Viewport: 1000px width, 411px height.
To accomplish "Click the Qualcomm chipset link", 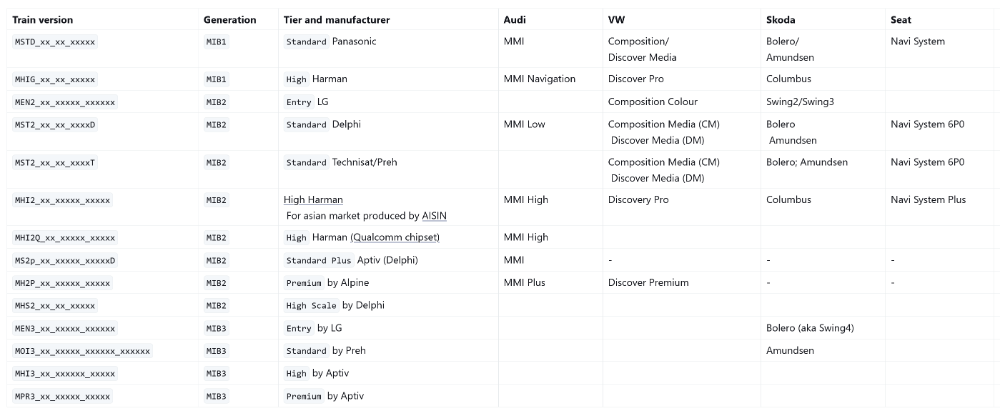I will [395, 237].
